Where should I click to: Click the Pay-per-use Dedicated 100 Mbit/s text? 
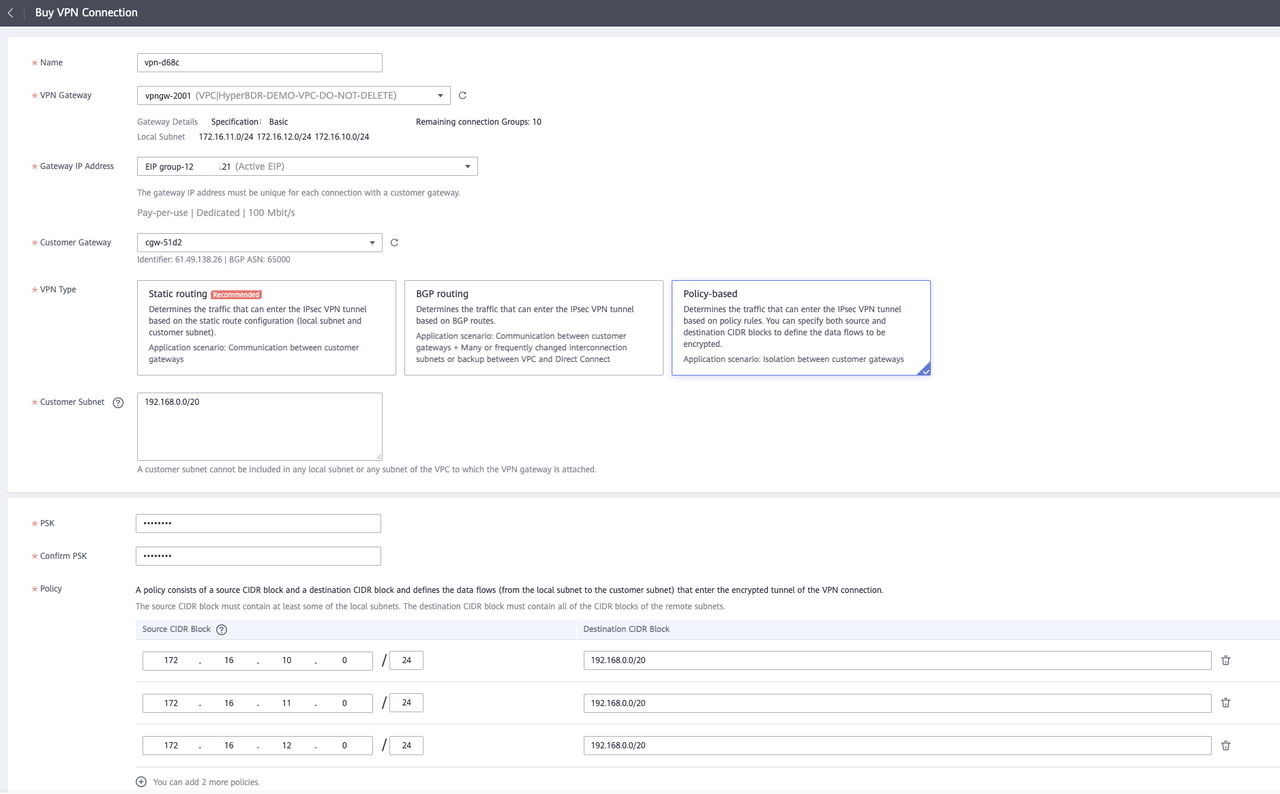click(216, 213)
